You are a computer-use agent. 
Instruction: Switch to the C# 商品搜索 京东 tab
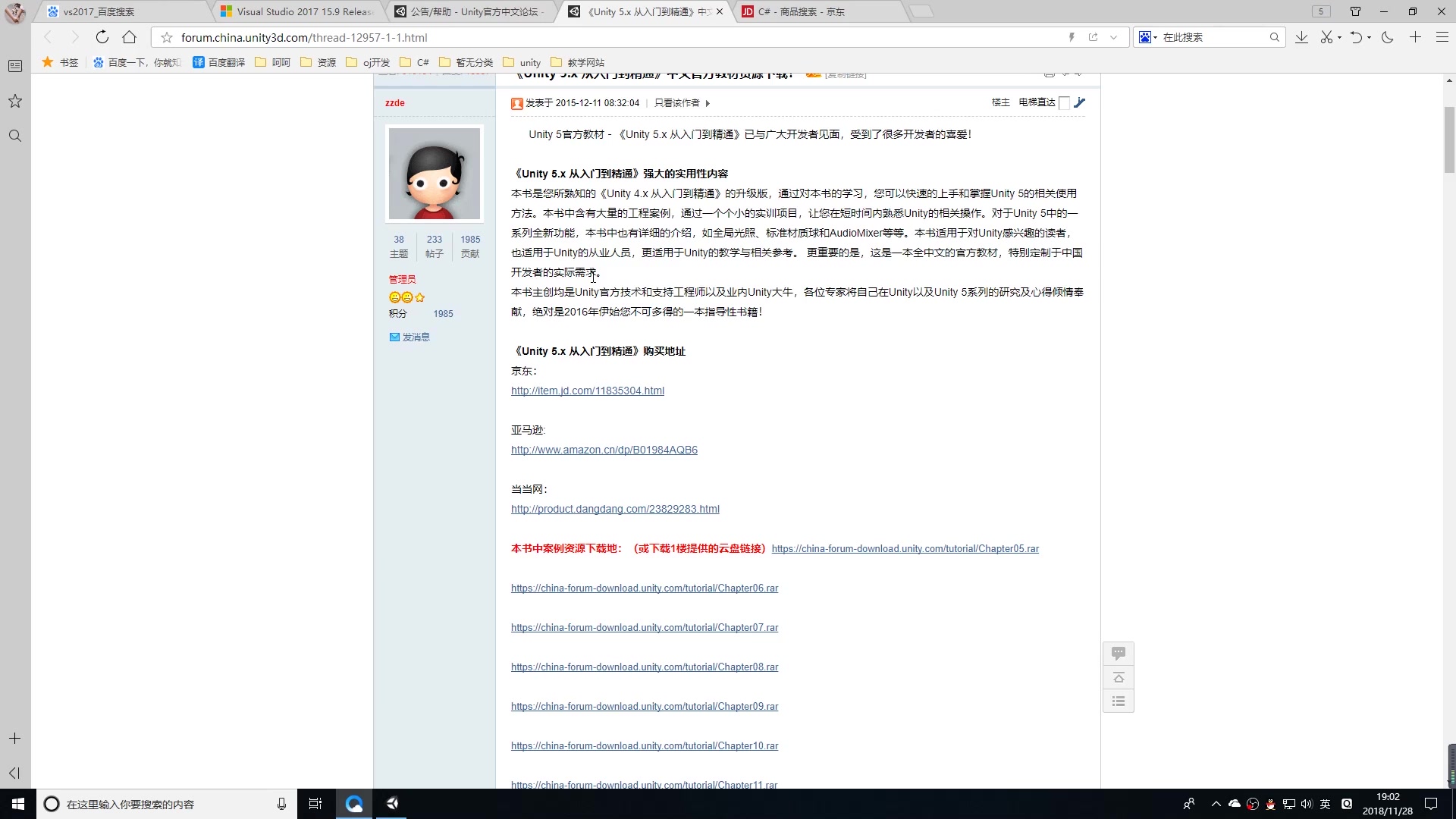click(819, 11)
